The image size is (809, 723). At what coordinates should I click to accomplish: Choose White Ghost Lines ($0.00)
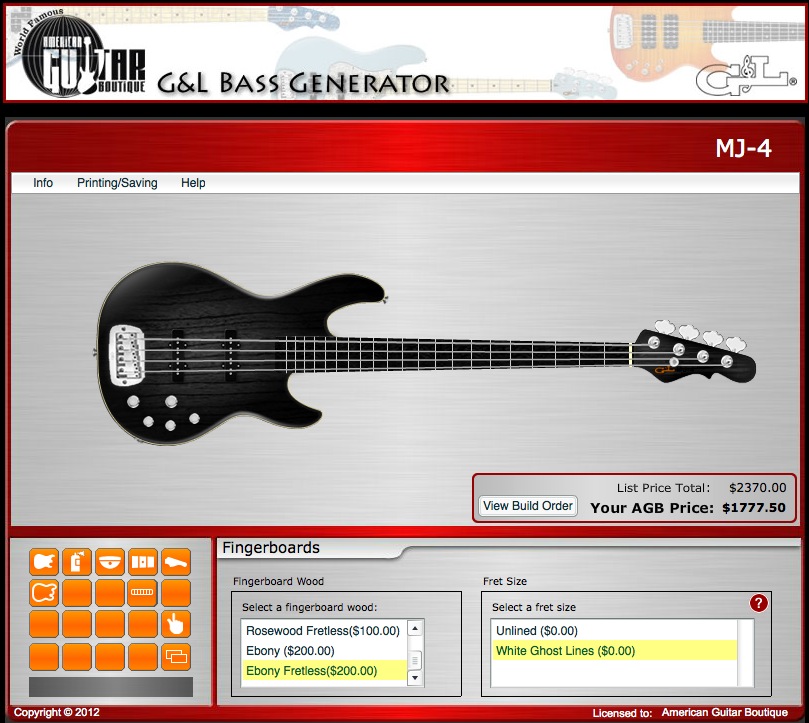(613, 651)
